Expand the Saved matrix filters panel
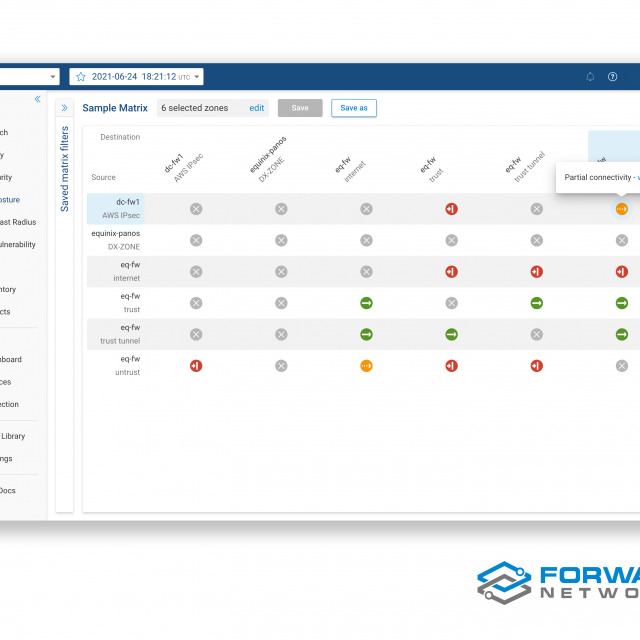 [64, 108]
